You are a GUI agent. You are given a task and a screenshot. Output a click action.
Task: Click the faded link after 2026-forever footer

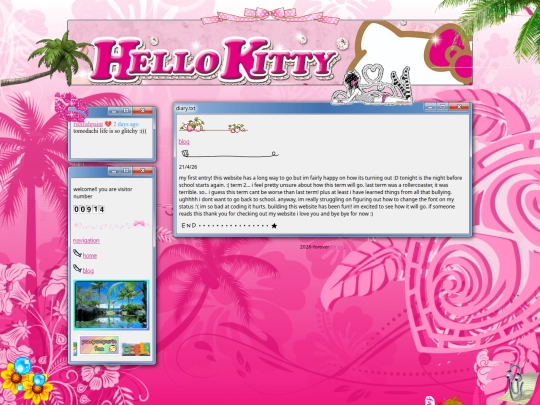[337, 247]
